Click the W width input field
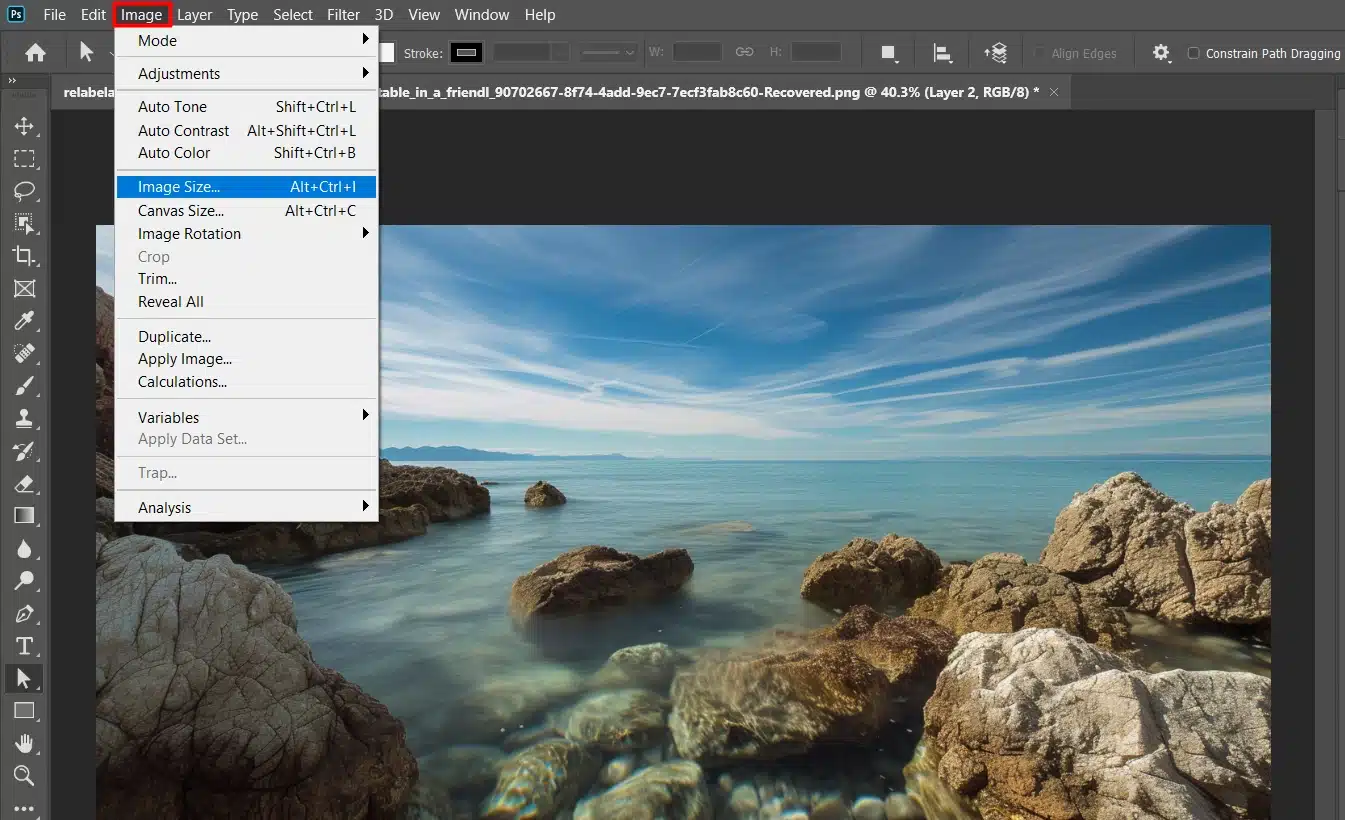The width and height of the screenshot is (1345, 820). [x=697, y=52]
